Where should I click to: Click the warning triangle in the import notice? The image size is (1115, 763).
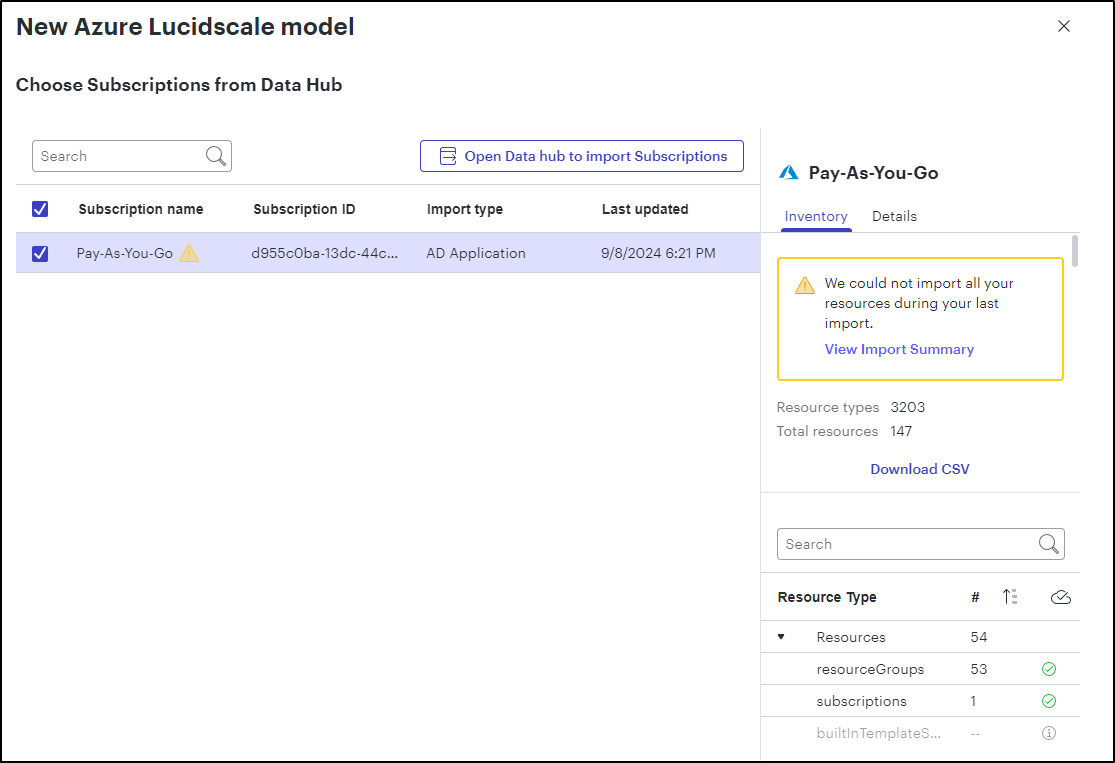(x=804, y=285)
